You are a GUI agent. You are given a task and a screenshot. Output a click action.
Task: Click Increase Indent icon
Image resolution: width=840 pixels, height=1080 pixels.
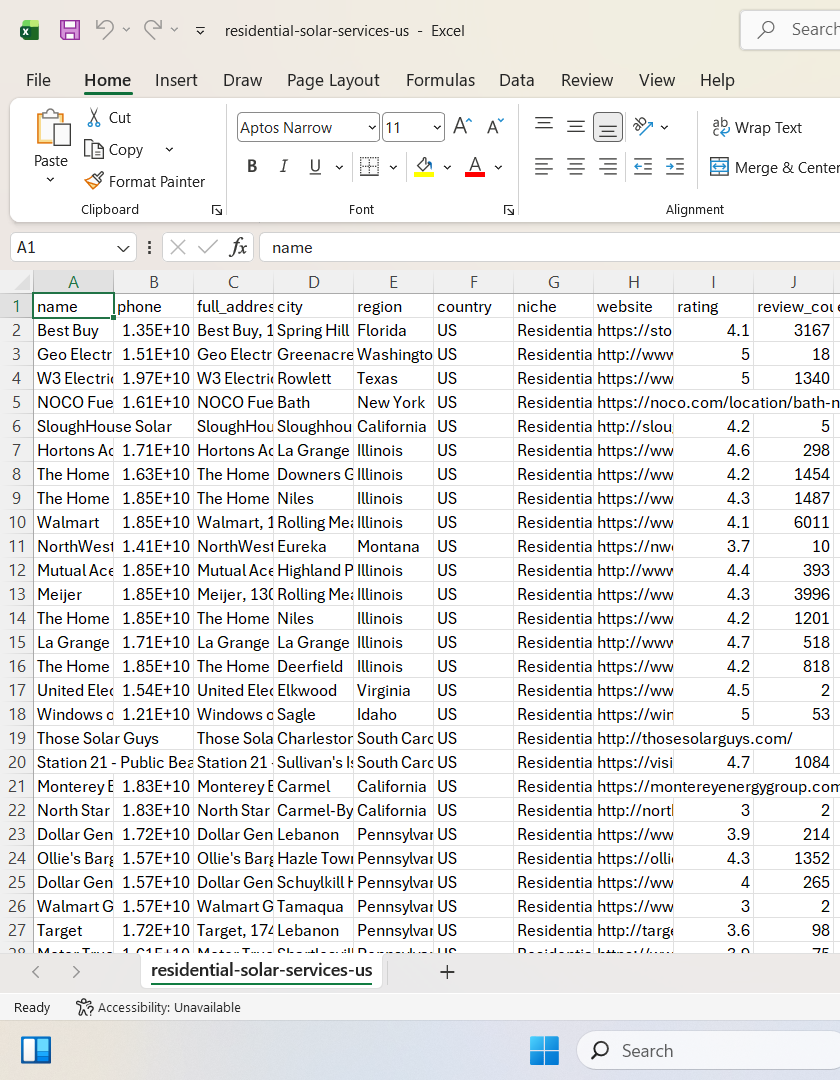click(x=675, y=167)
